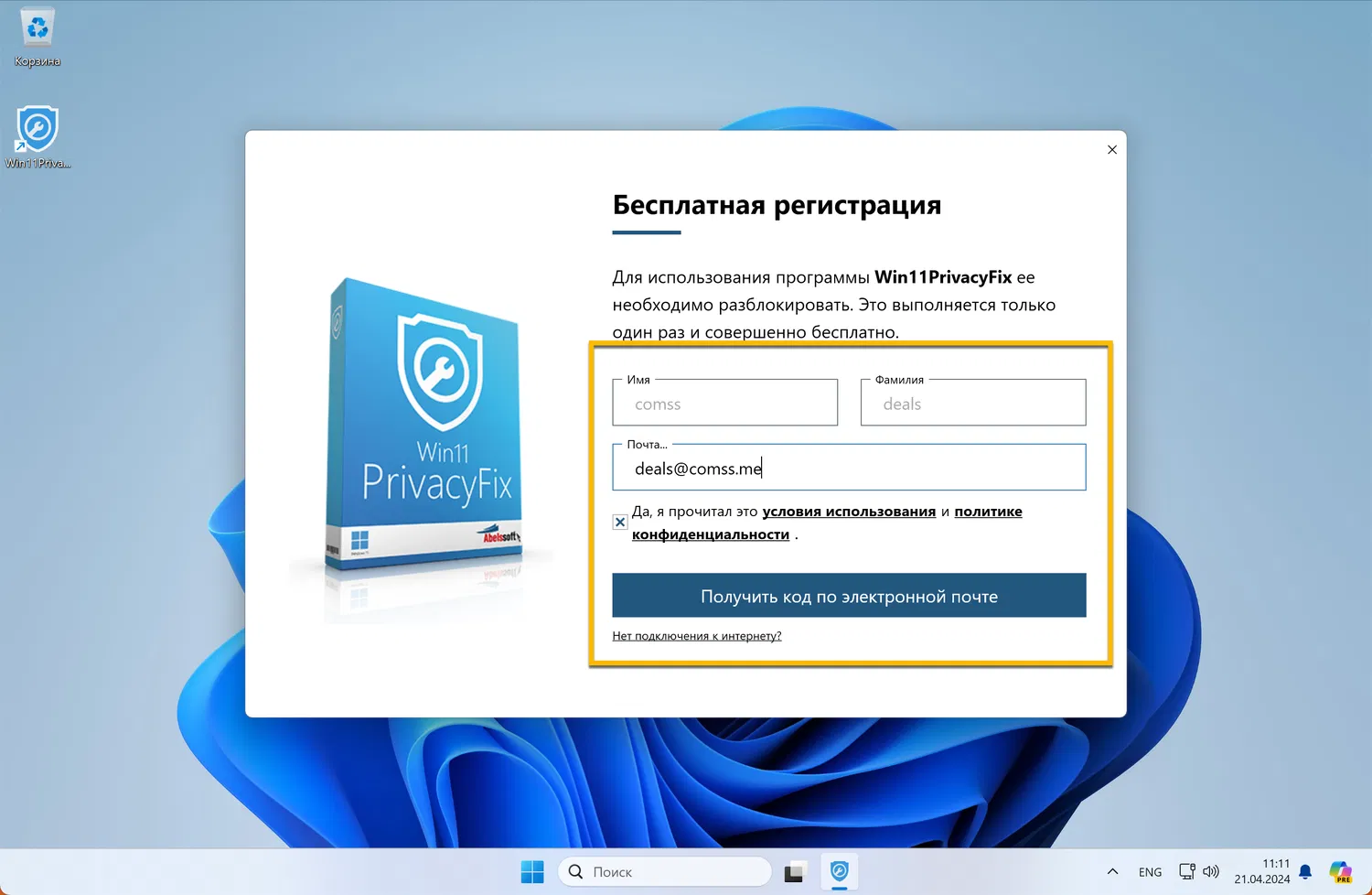The image size is (1372, 895).
Task: Expand hidden tray icons with the chevron
Action: coord(1112,871)
